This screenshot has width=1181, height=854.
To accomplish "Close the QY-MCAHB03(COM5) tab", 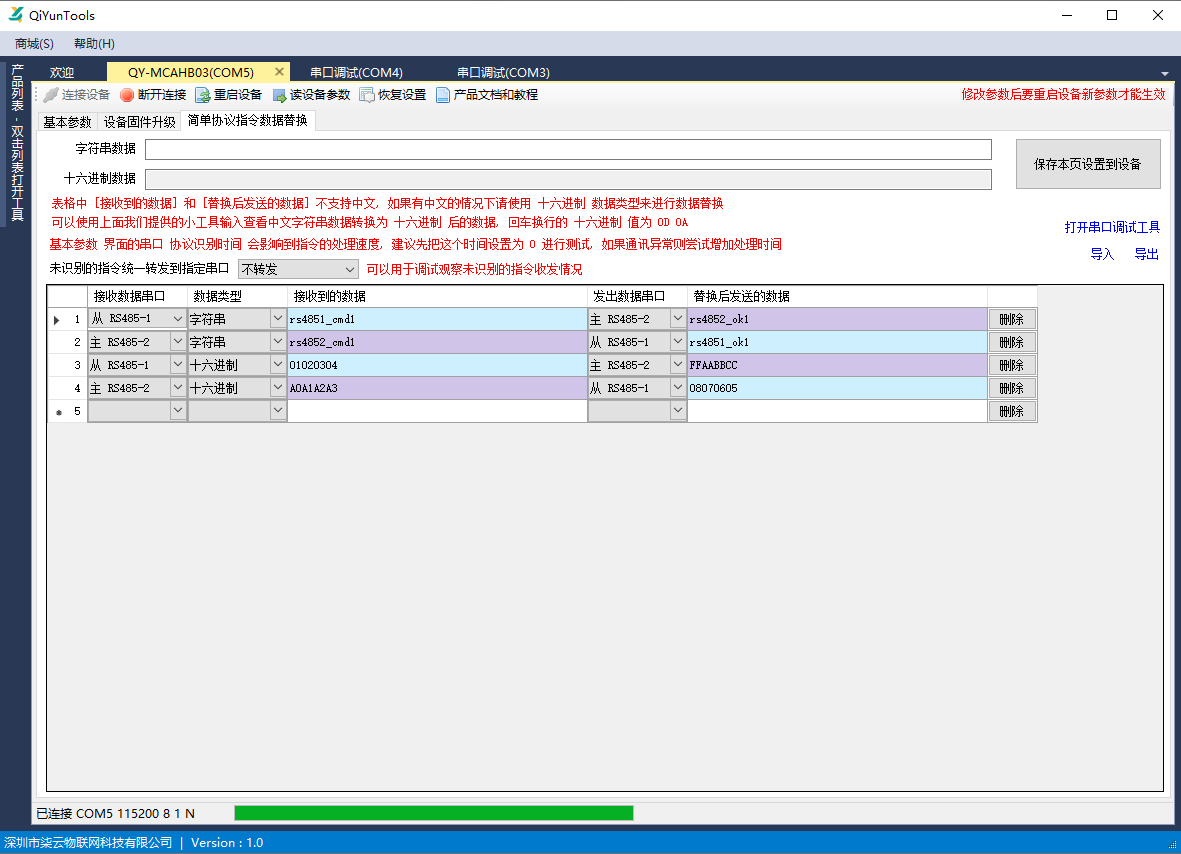I will click(279, 72).
